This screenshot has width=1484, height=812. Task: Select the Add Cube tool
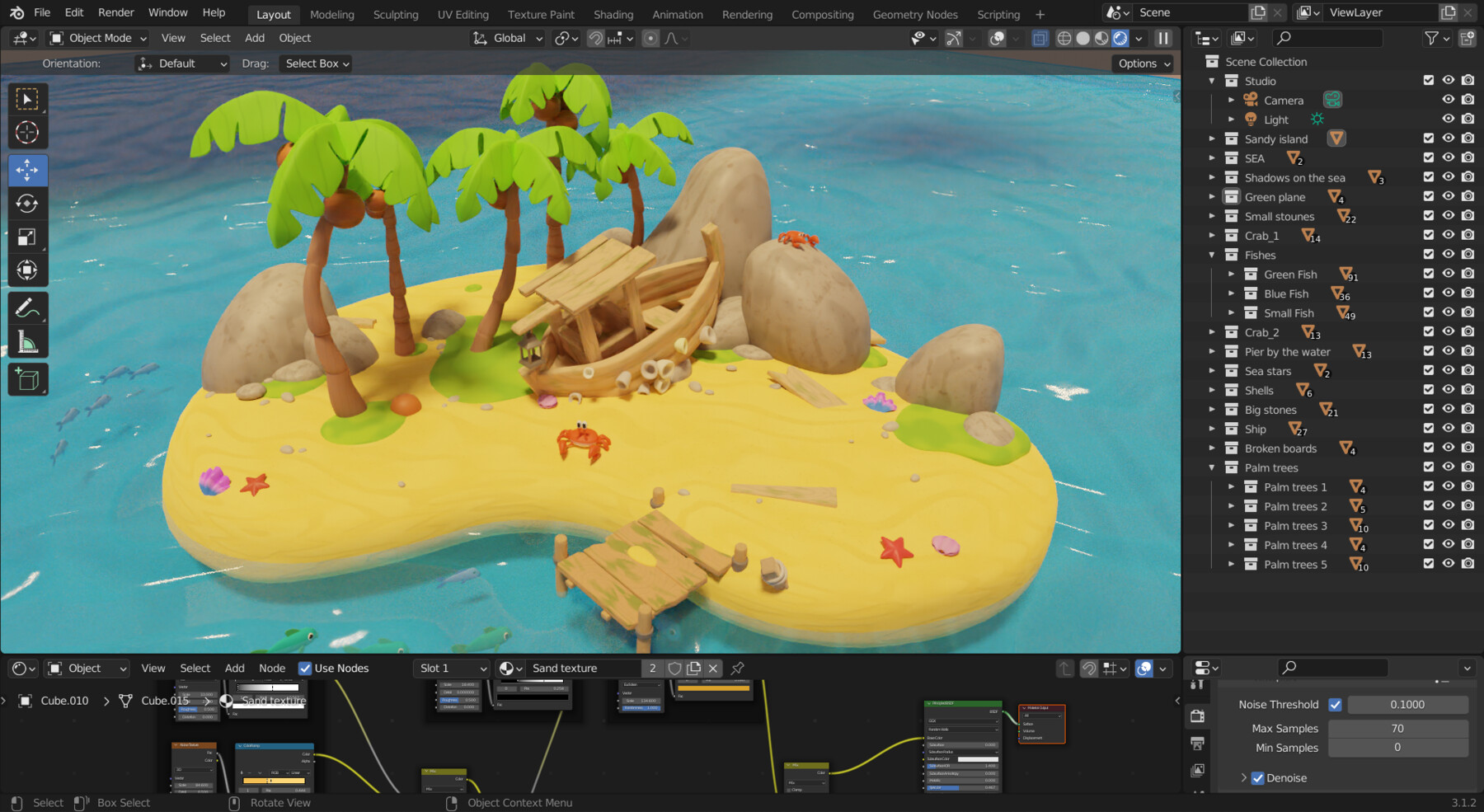27,379
